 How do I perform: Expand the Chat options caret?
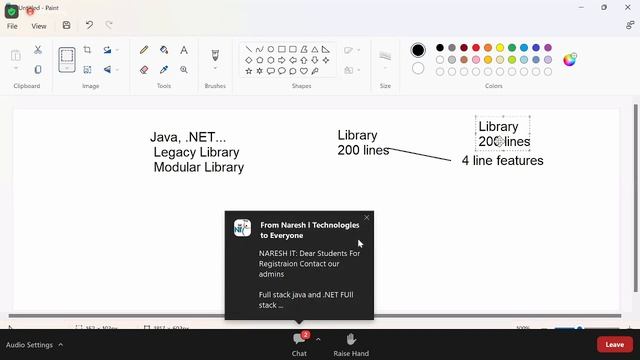pyautogui.click(x=318, y=339)
